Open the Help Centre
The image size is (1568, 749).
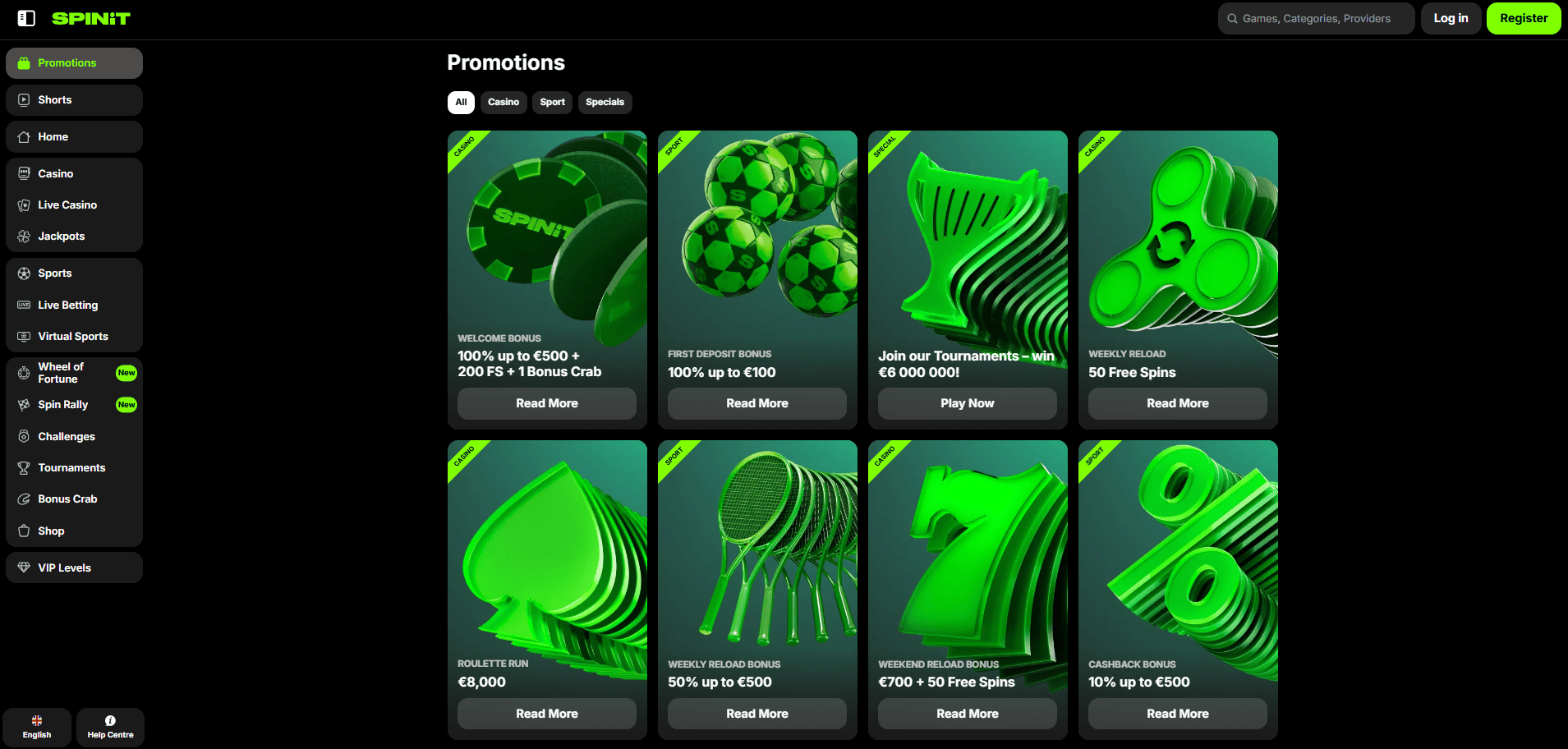[x=110, y=727]
